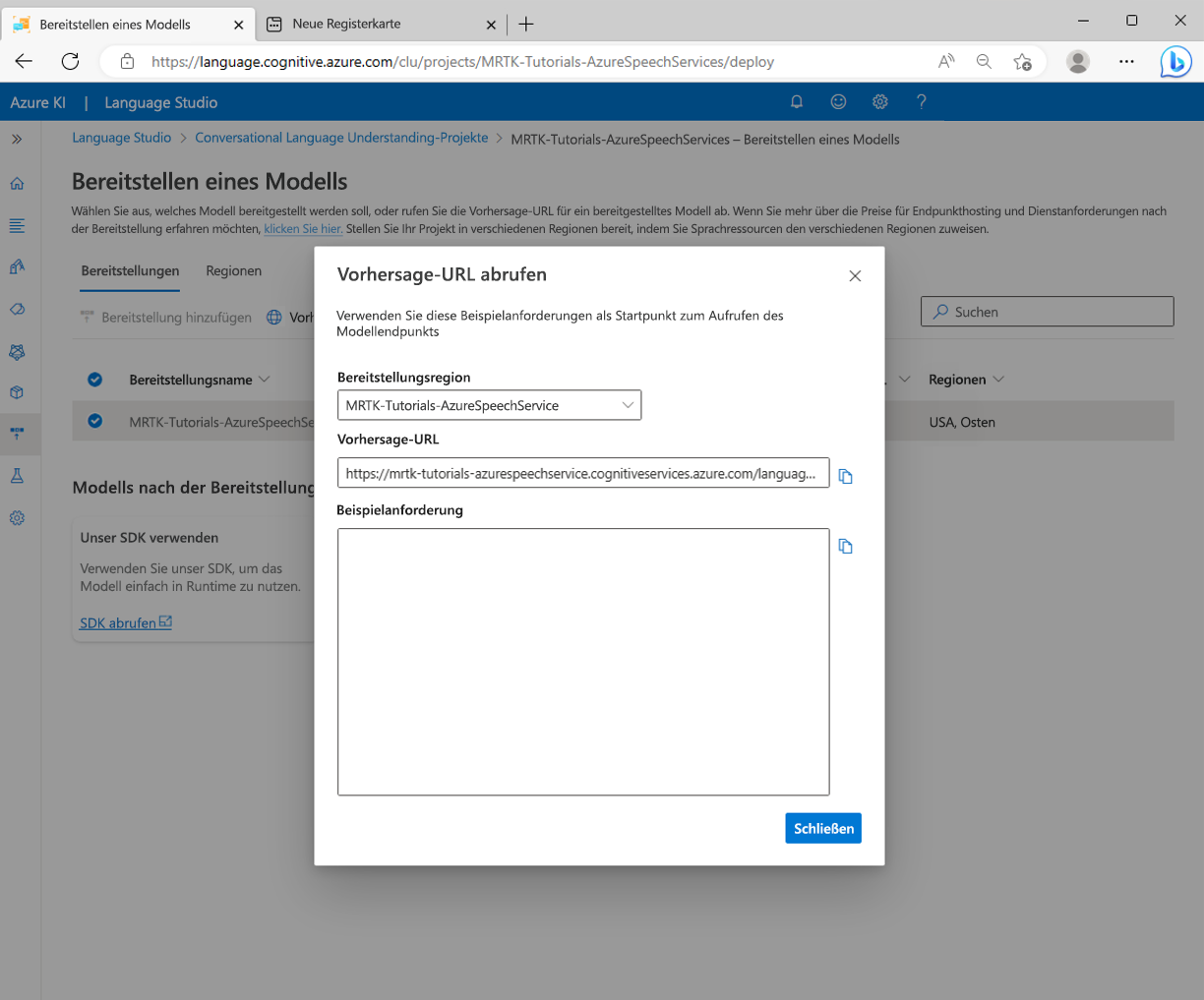The height and width of the screenshot is (1000, 1204).
Task: Expand the left sidebar navigation
Action: [x=17, y=140]
